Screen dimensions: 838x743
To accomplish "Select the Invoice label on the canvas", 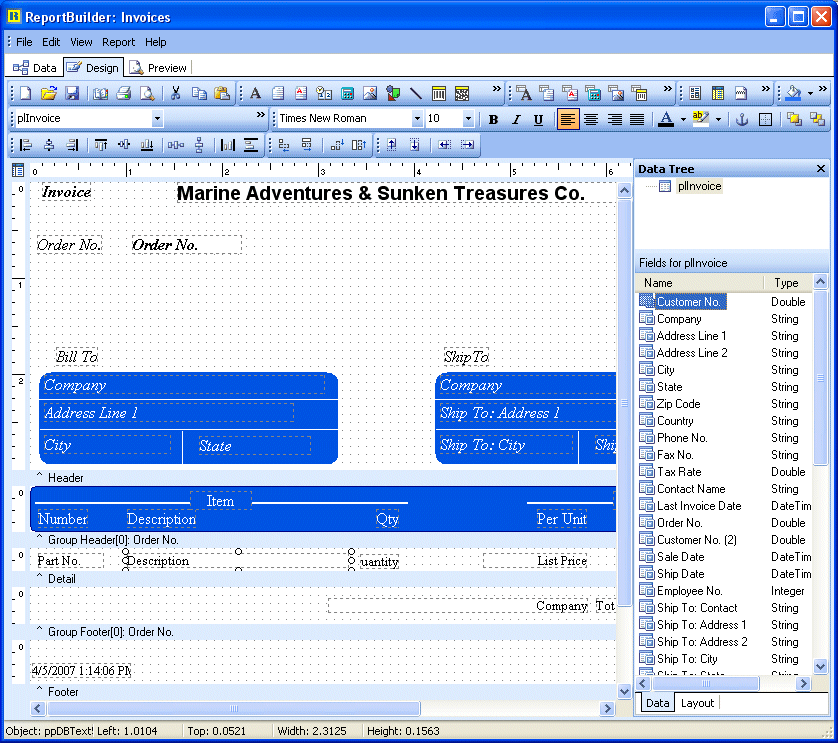I will pos(66,192).
